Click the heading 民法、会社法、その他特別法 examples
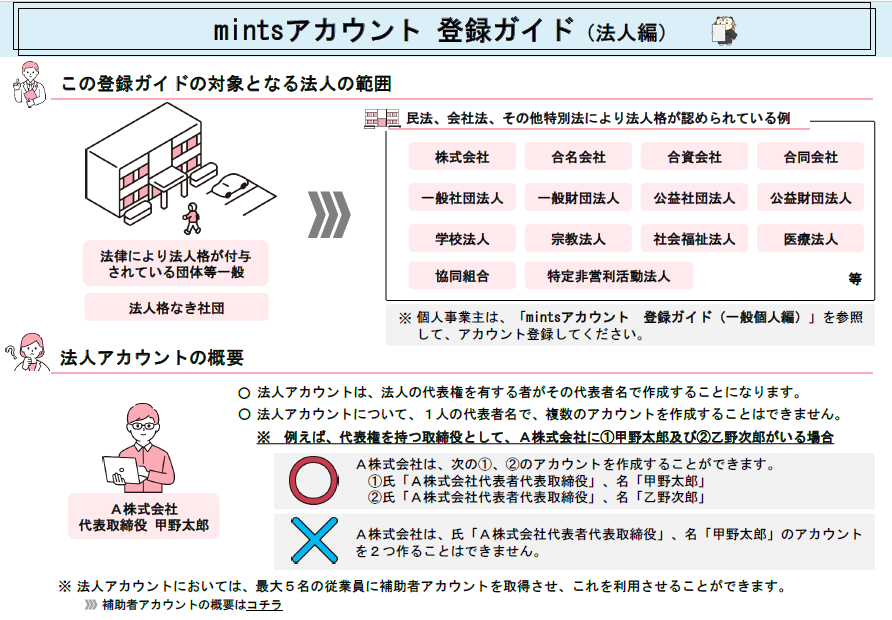Screen dimensions: 892x620 click(x=598, y=118)
